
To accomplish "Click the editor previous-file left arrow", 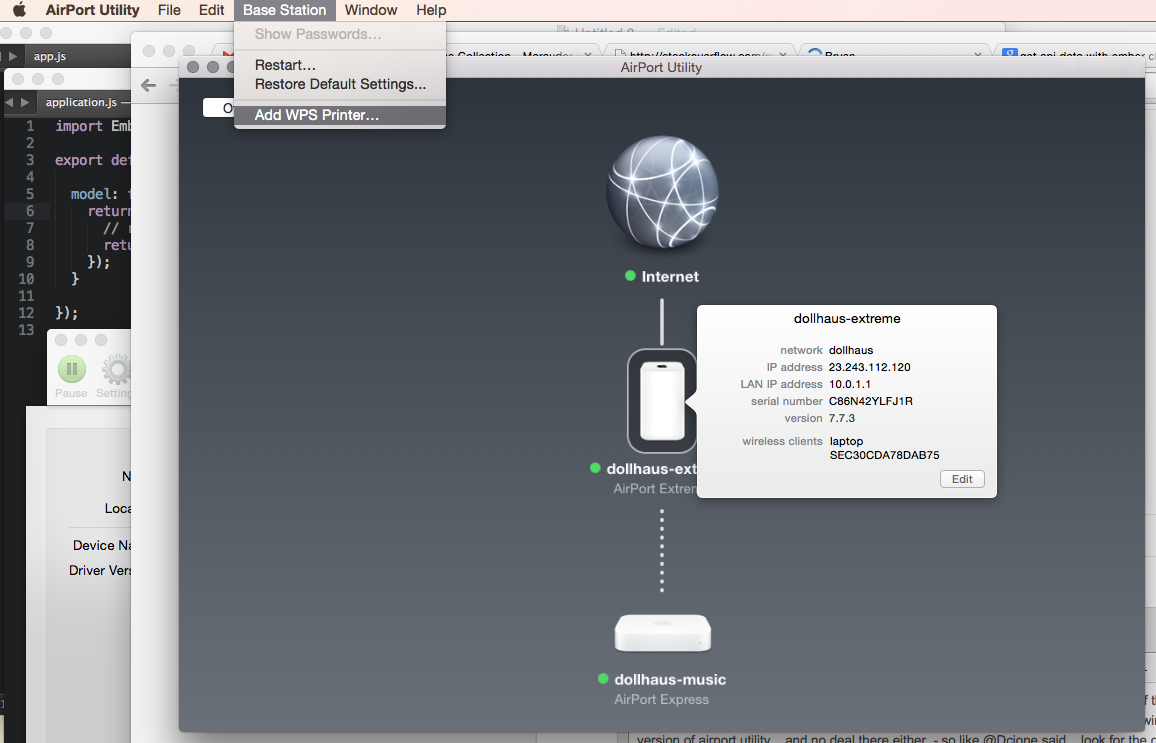I will [x=9, y=102].
